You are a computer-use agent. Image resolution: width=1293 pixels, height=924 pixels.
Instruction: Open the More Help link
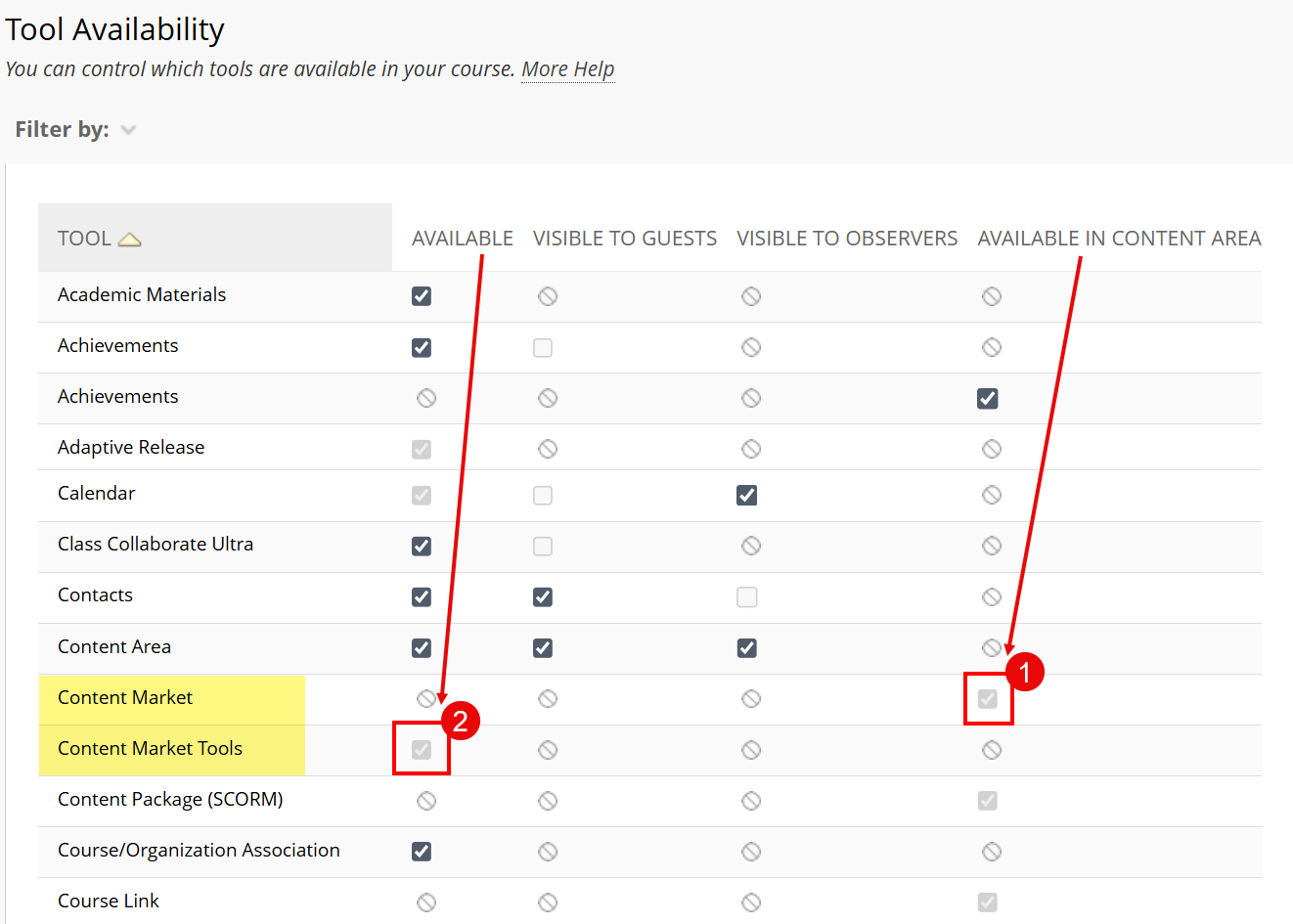(567, 68)
